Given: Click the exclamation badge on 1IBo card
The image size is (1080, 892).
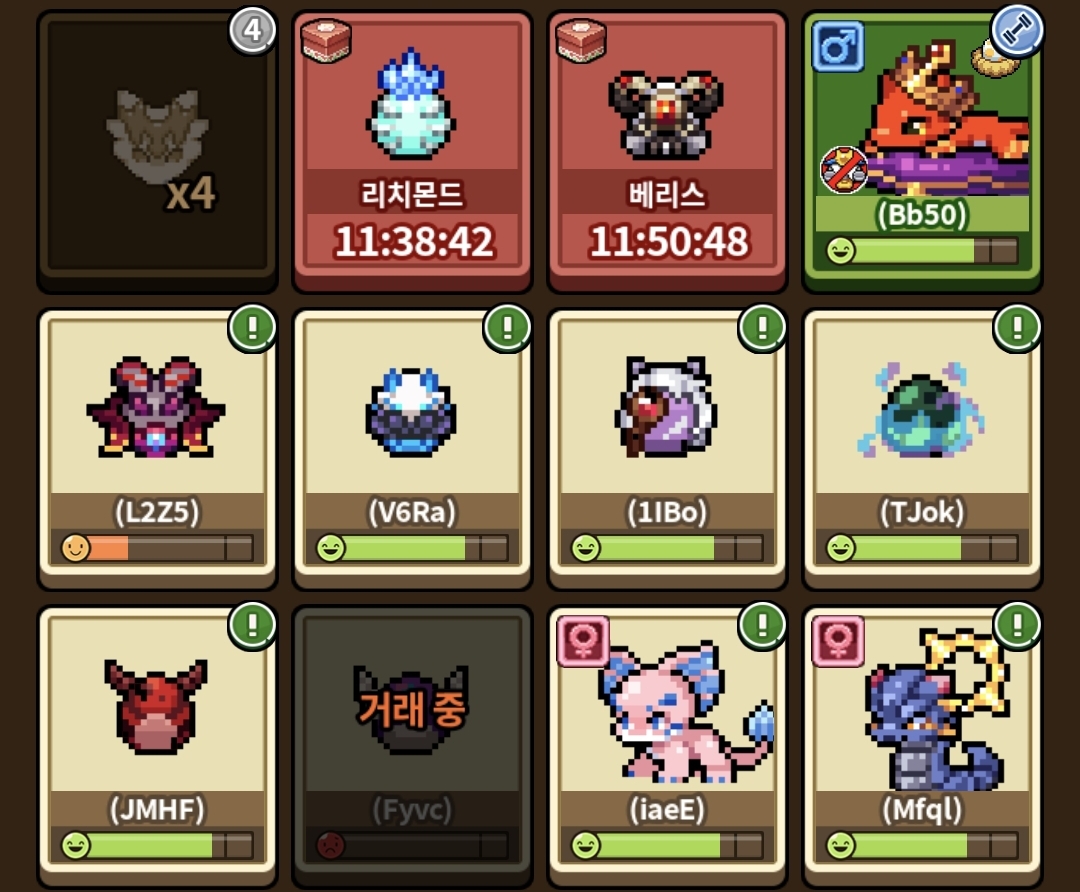Looking at the screenshot, I should [762, 327].
